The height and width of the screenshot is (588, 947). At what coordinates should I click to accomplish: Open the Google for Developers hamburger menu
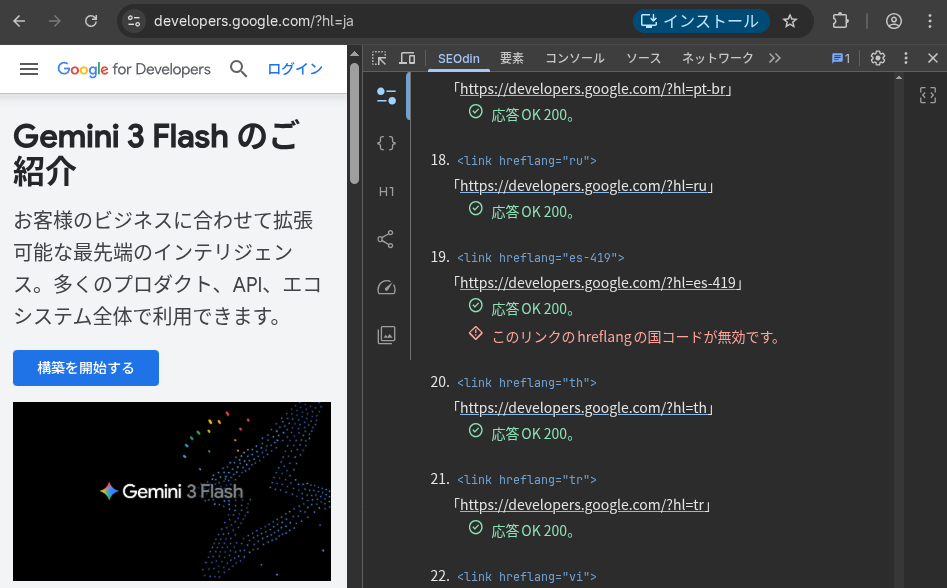point(29,69)
